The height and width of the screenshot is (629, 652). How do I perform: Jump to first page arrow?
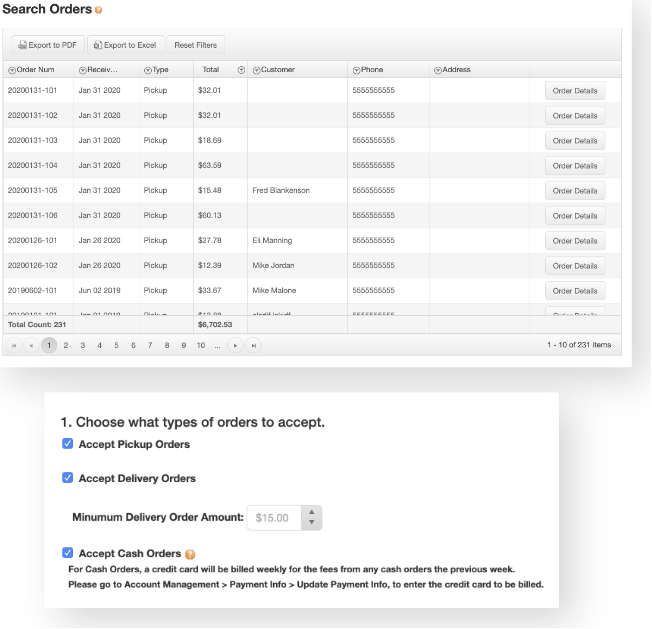click(14, 345)
